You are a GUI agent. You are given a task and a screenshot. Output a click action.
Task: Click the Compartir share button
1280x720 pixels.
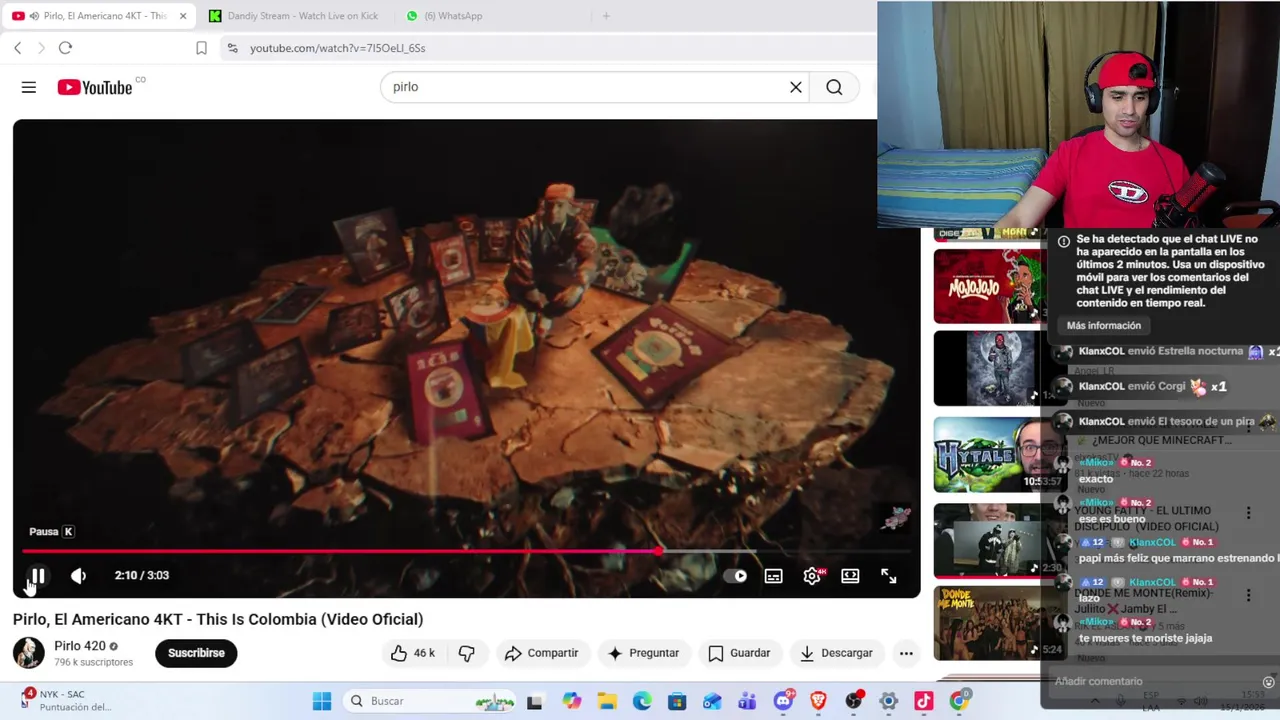click(541, 653)
